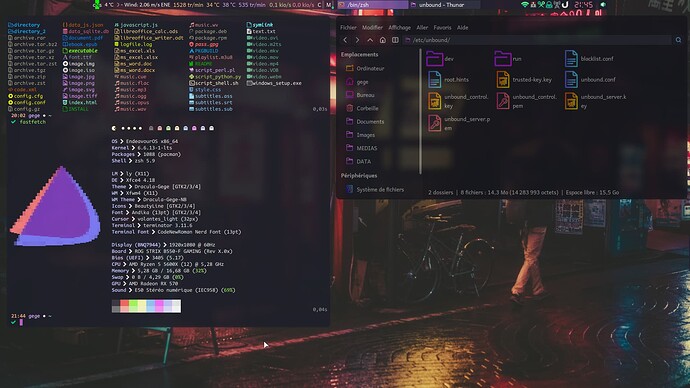The width and height of the screenshot is (690, 388).
Task: Open Ordinateur in Thunar sidebar
Action: pyautogui.click(x=365, y=69)
